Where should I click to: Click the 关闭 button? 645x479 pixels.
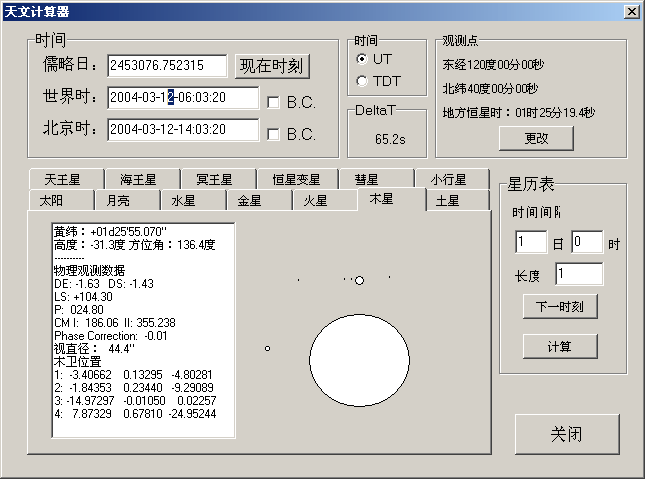click(567, 435)
